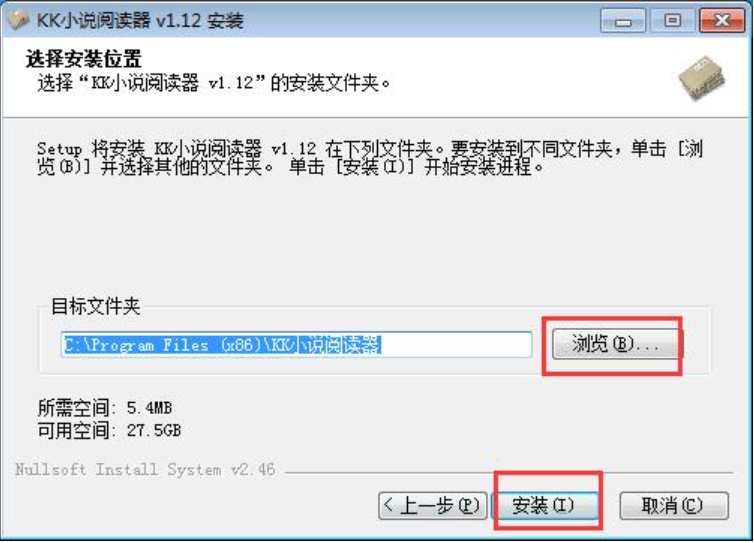The height and width of the screenshot is (543, 754).
Task: Cancel setup with 取消(C) button
Action: pyautogui.click(x=674, y=505)
